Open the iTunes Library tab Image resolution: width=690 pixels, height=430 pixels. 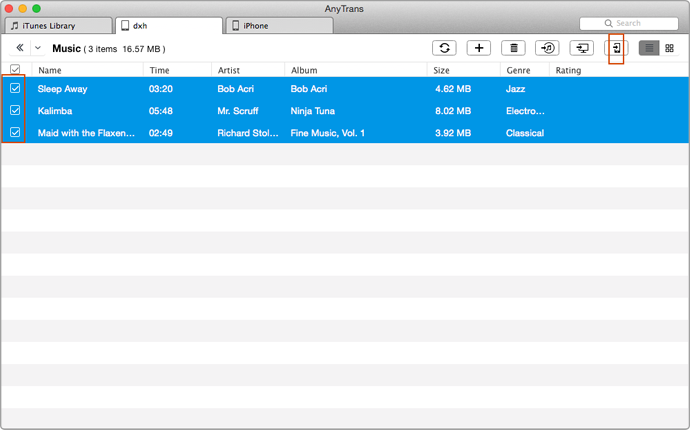click(58, 26)
